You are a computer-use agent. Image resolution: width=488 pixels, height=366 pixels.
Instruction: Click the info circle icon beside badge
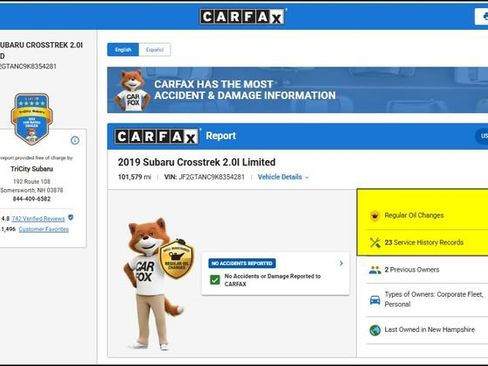click(x=75, y=140)
